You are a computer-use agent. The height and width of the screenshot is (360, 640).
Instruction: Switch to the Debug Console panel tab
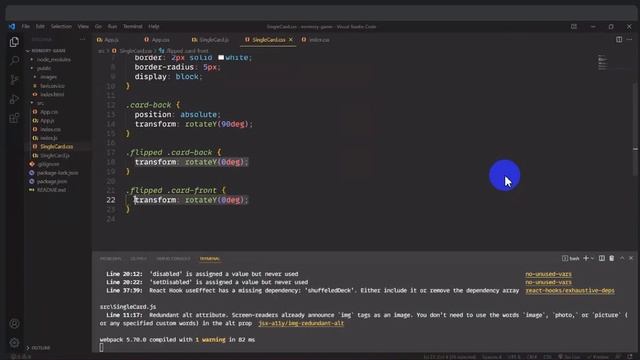click(173, 259)
